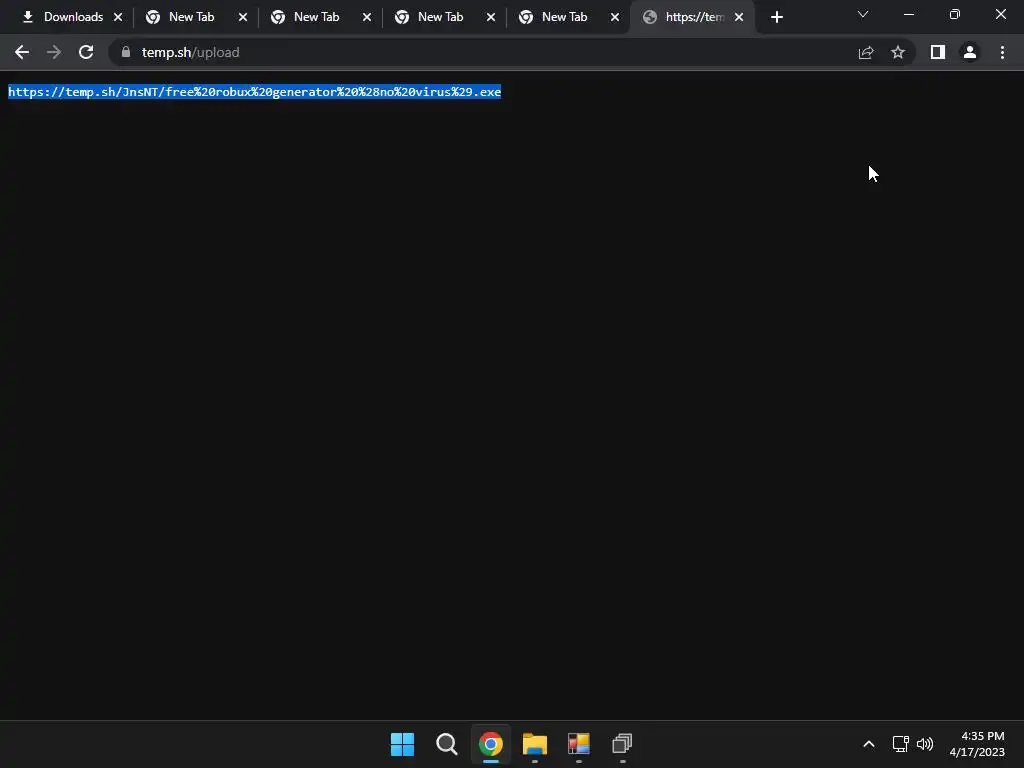Open the colorful app beside File Explorer
Image resolution: width=1024 pixels, height=768 pixels.
coord(579,744)
